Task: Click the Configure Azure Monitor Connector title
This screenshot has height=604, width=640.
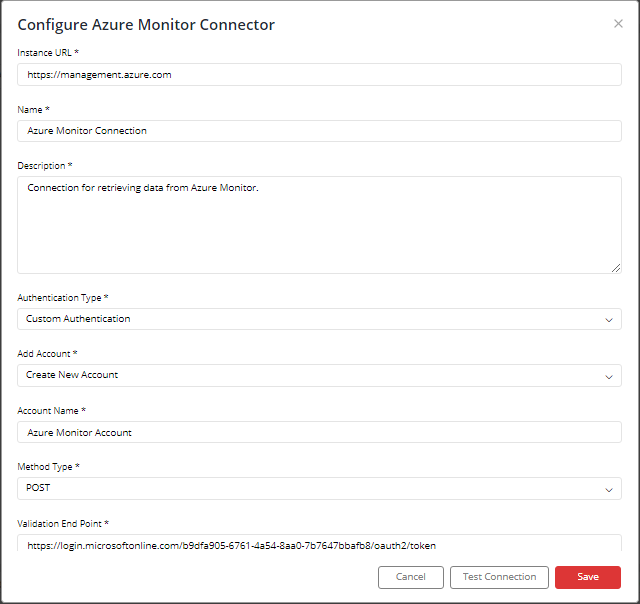Action: click(x=146, y=25)
